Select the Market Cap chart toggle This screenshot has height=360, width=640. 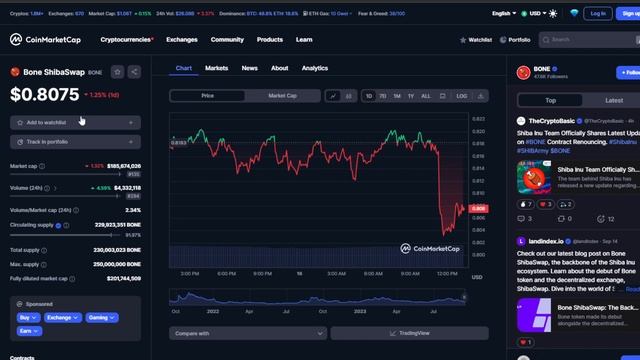[282, 96]
